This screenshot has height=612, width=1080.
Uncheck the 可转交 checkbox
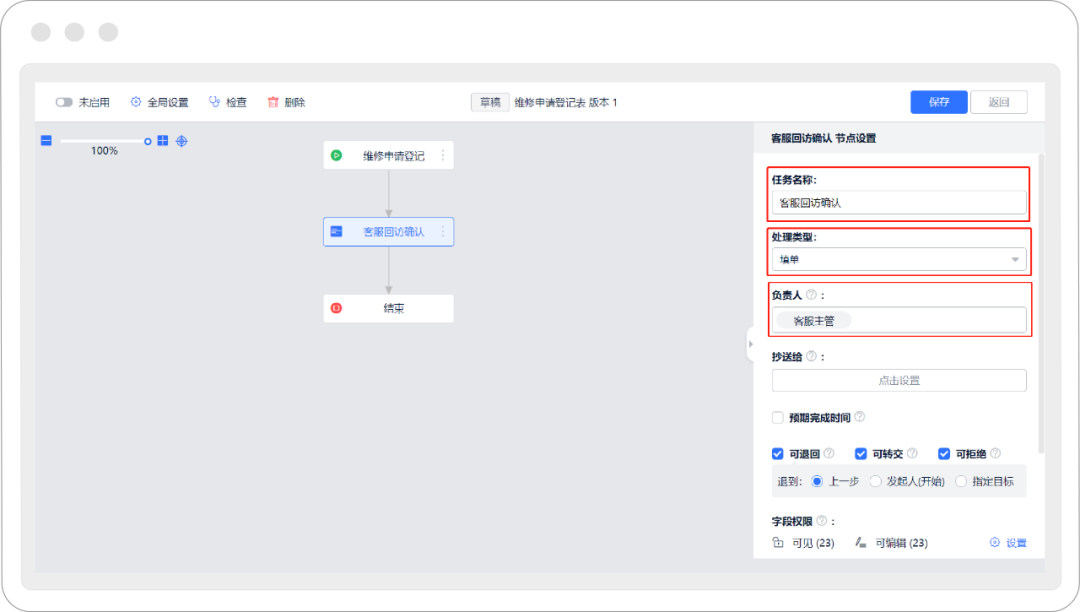[861, 453]
